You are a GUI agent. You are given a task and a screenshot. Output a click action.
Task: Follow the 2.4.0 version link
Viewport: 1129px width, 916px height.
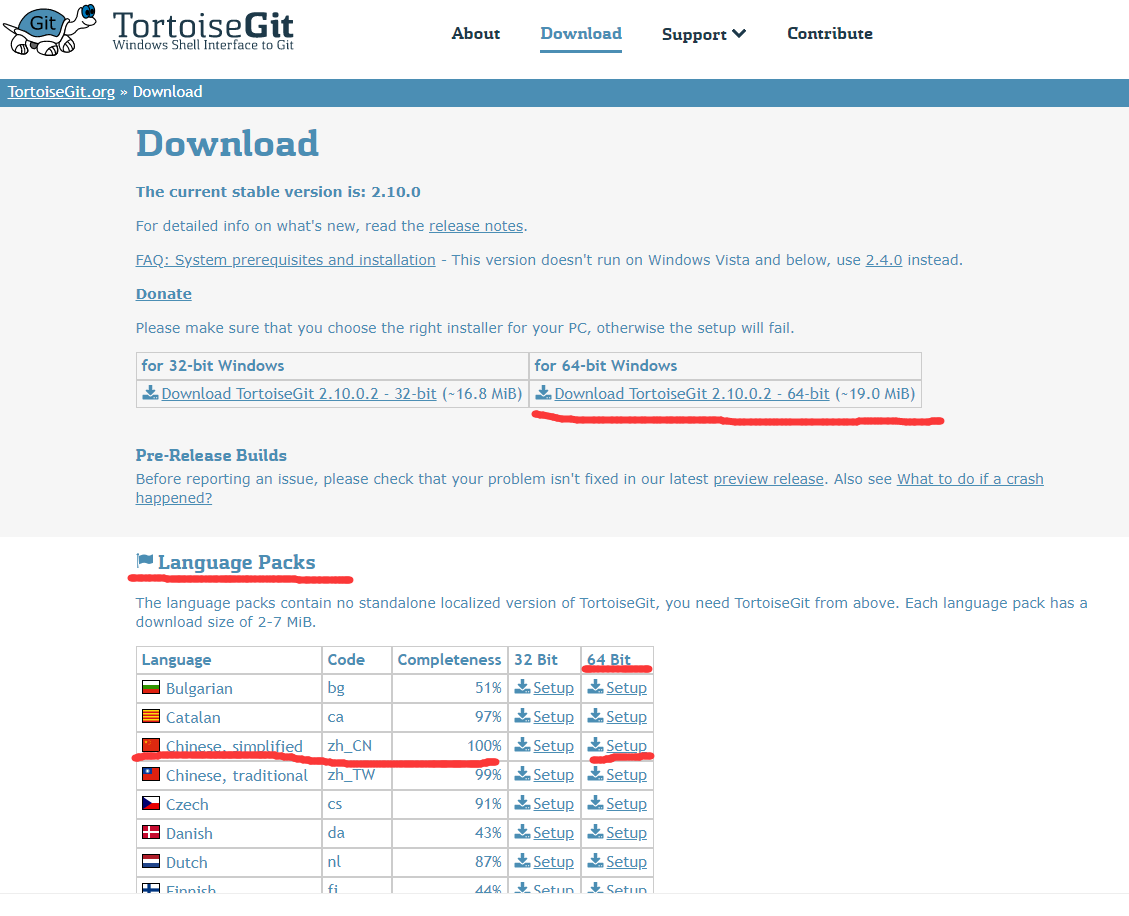point(883,260)
